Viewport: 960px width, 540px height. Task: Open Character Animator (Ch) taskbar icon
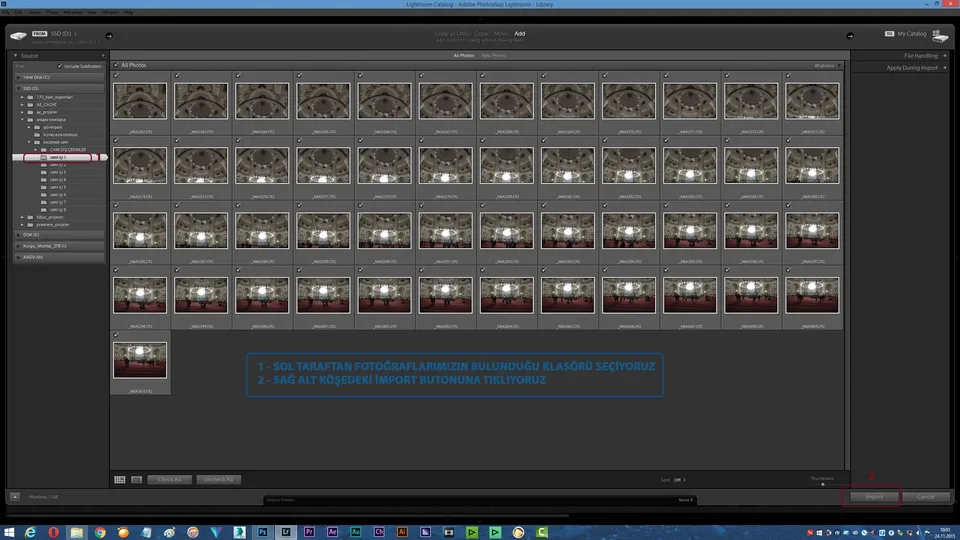click(379, 532)
